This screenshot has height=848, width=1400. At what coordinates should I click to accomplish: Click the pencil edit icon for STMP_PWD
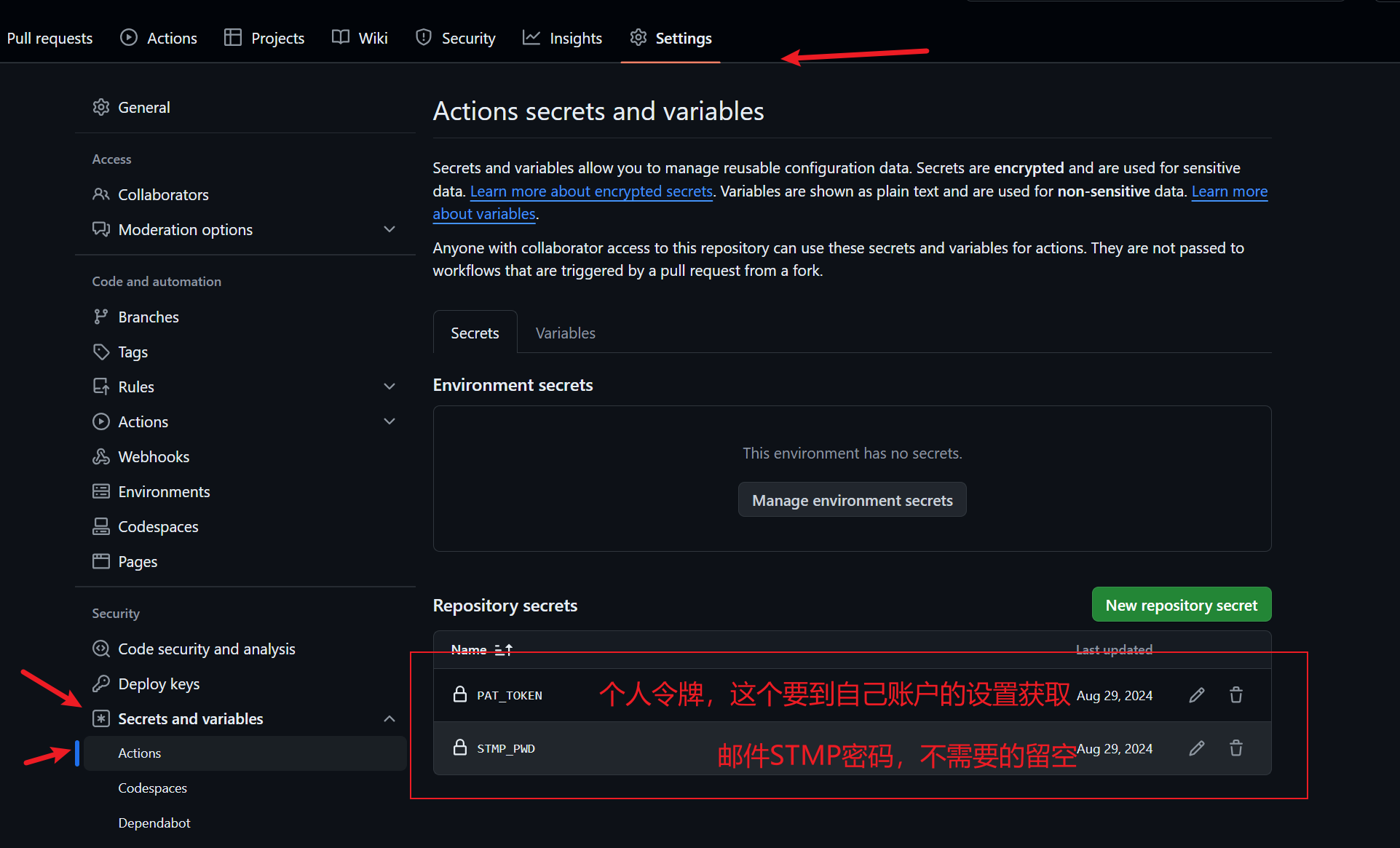pos(1196,748)
